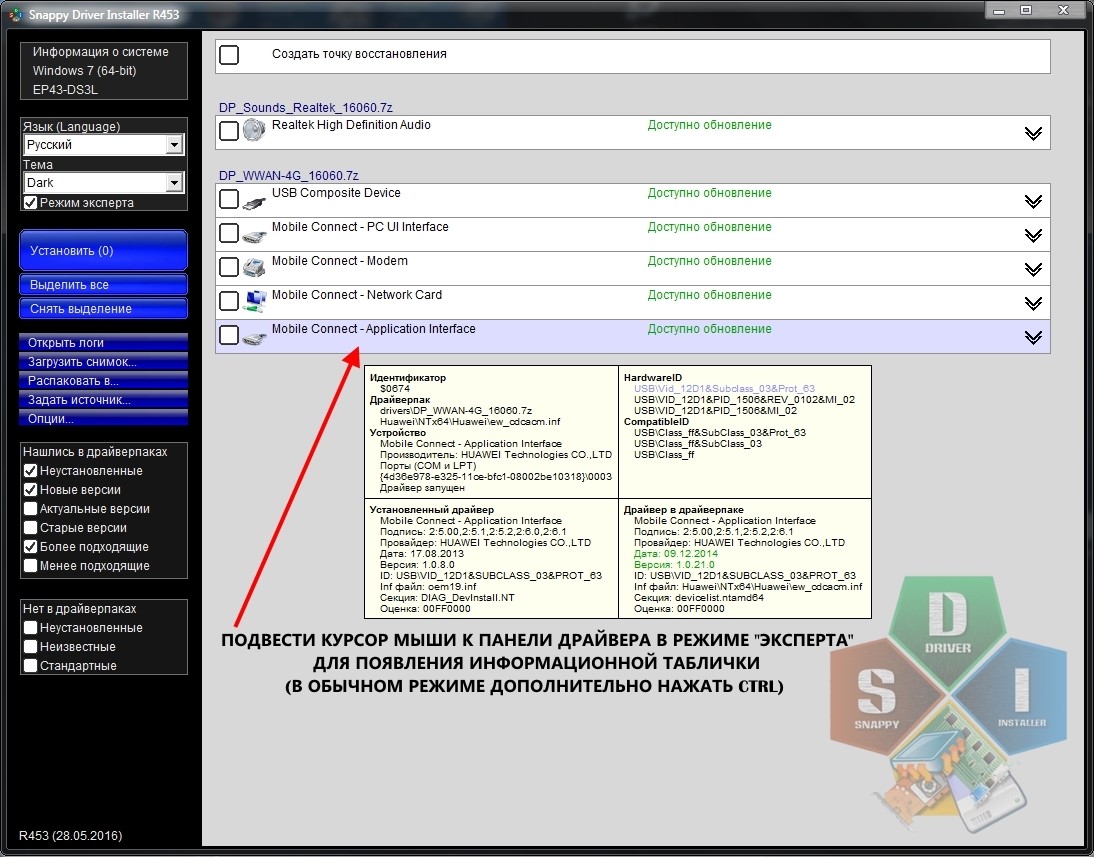
Task: Enable the Старые версии filter
Action: click(x=30, y=528)
